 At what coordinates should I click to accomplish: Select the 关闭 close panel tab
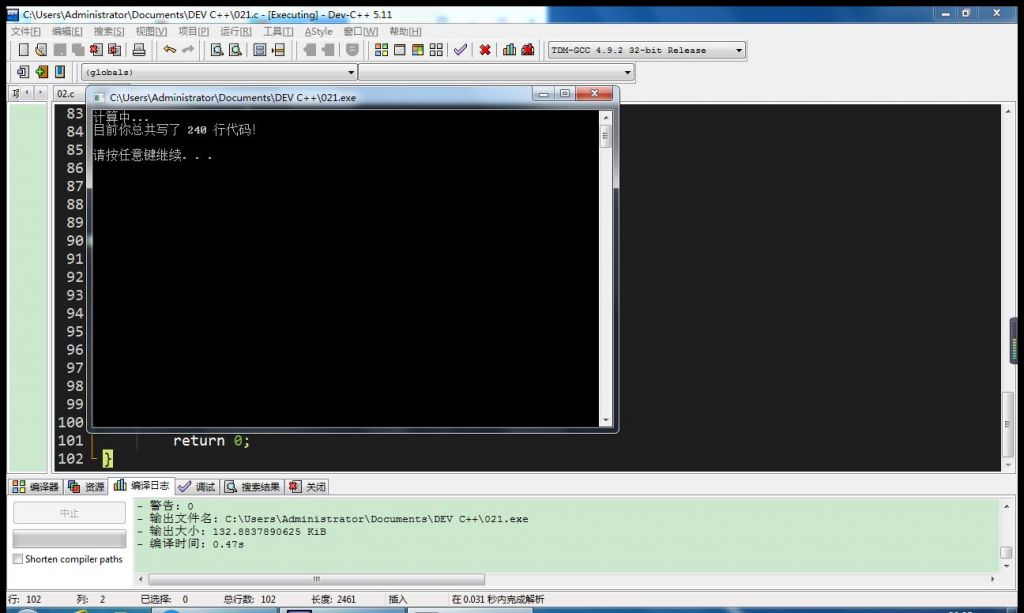click(308, 487)
